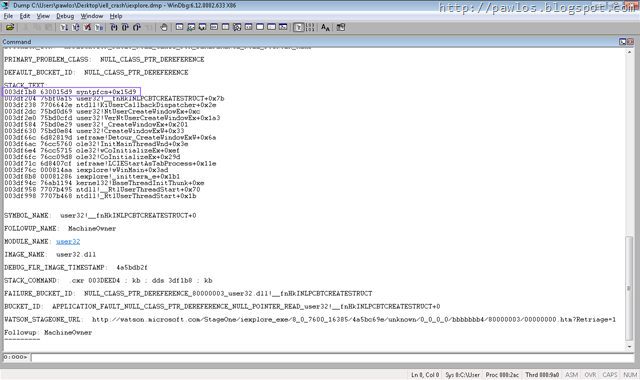640x380 pixels.
Task: Toggle Source mode off toolbar button
Action: [310, 27]
